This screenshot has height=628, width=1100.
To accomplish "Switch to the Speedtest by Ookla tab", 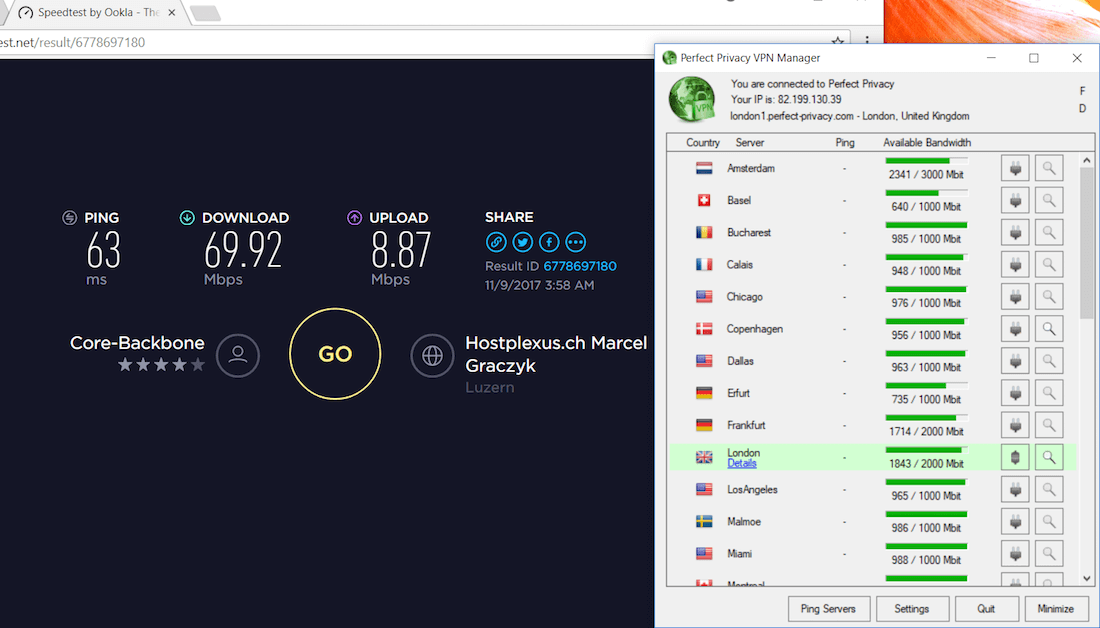I will point(95,13).
